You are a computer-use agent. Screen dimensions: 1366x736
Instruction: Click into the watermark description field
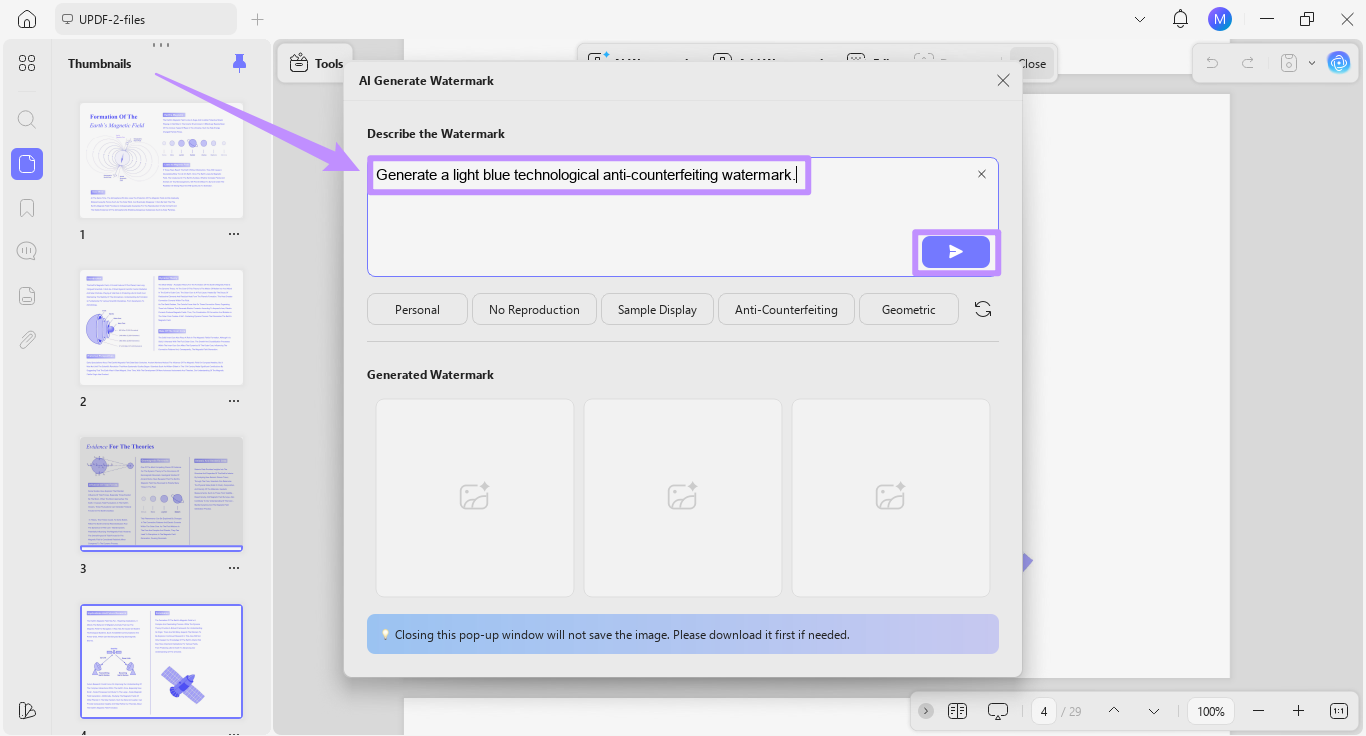(x=682, y=216)
